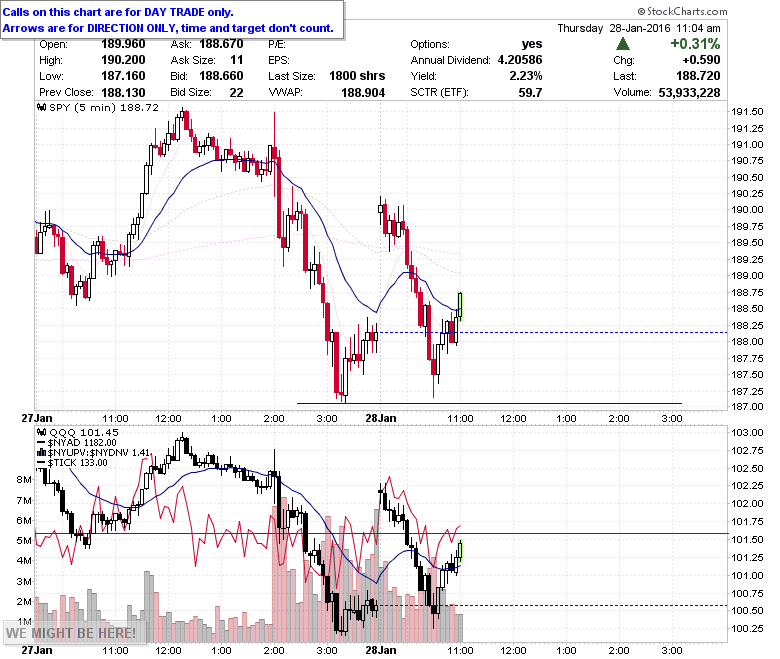Click the Last price '188.720'
The image size is (780, 659).
(x=698, y=76)
